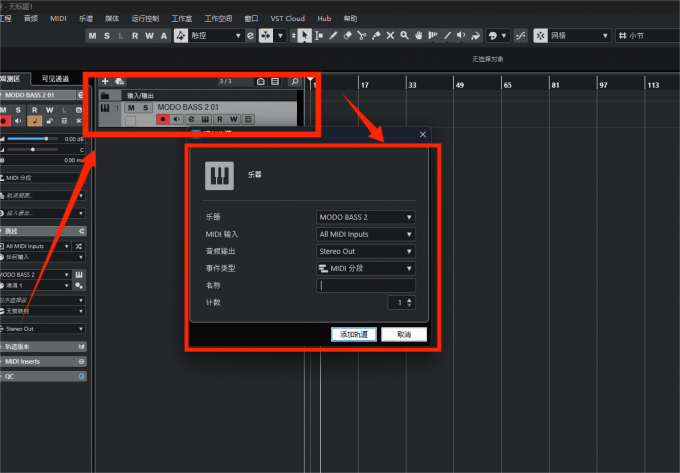This screenshot has width=680, height=473.
Task: Open the 乐器 MODO BASS 2 dropdown
Action: tap(366, 217)
